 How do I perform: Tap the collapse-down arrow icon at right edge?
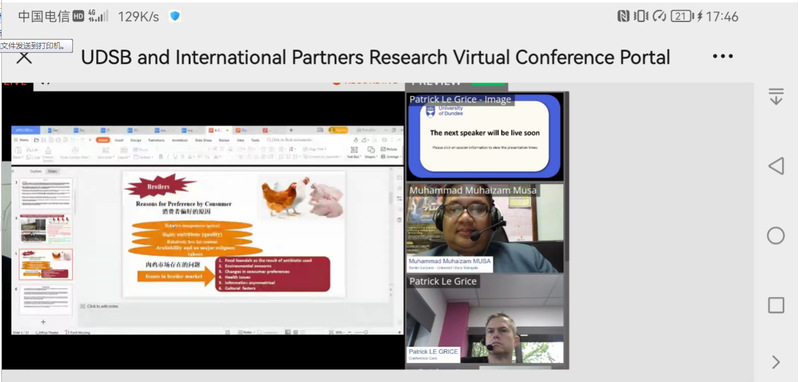click(776, 96)
